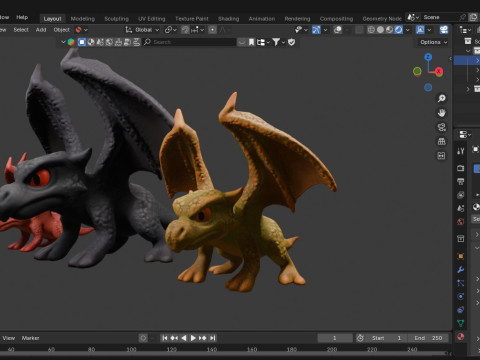This screenshot has height=360, width=480.
Task: Toggle auto keying record button
Action: [x=143, y=338]
